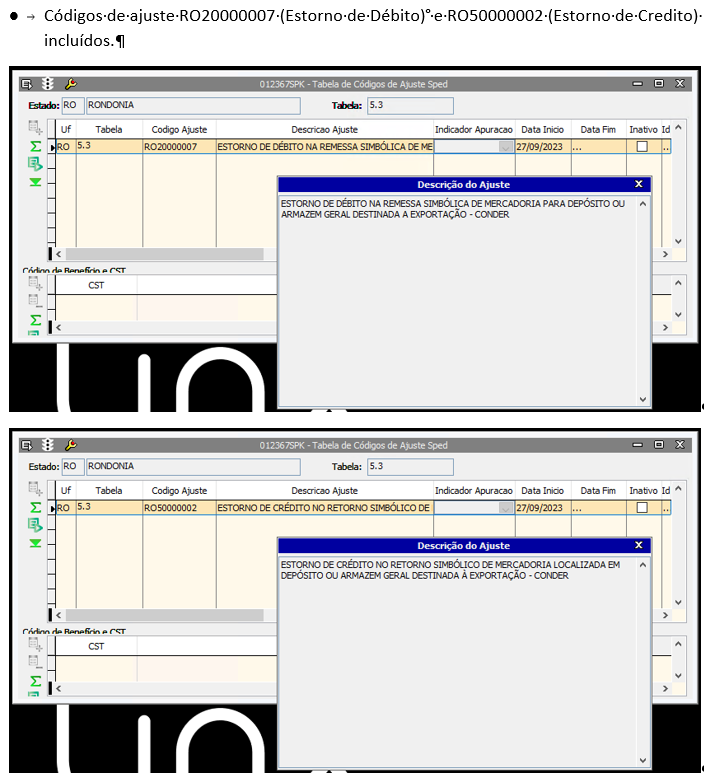Select the 'ESTORNO DE DÉBITO NA REMESSA SIMBÓLICA' description cell
This screenshot has height=775, width=704.
click(325, 147)
